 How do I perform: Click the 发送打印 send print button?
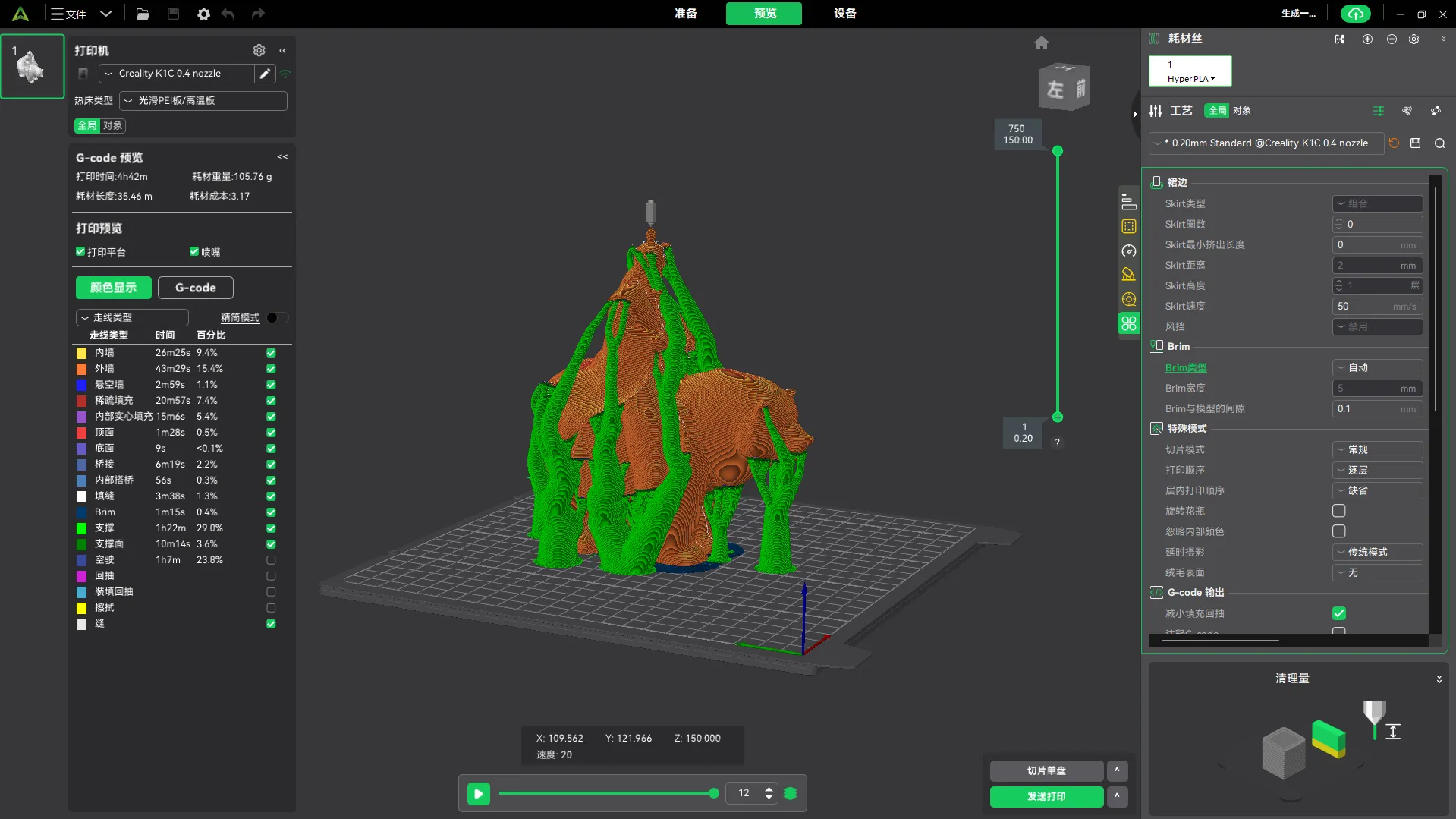pyautogui.click(x=1046, y=797)
